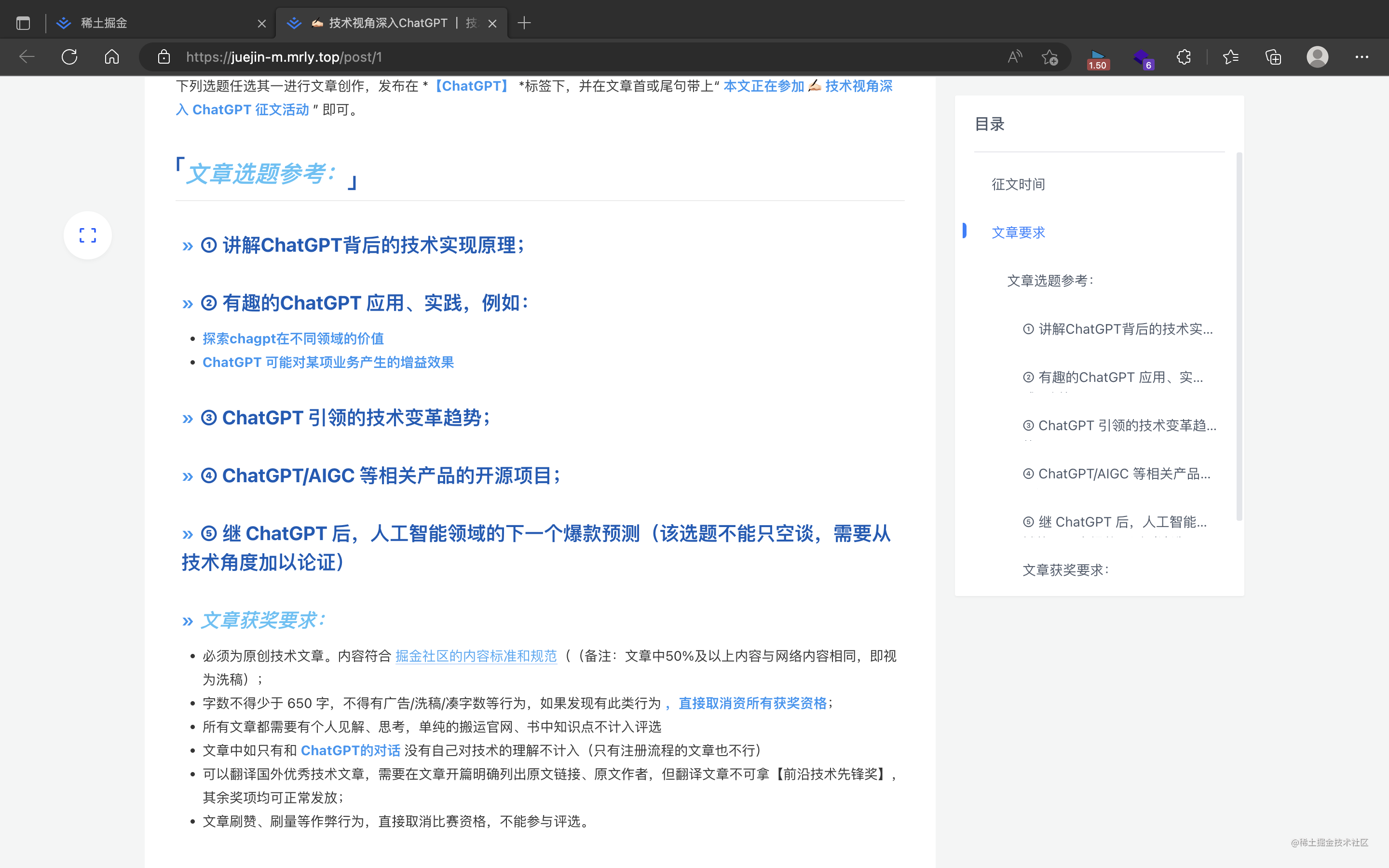The image size is (1389, 868).
Task: Select catalog item ③ ChatGPT 引领的技术变革趋
Action: pyautogui.click(x=1119, y=425)
